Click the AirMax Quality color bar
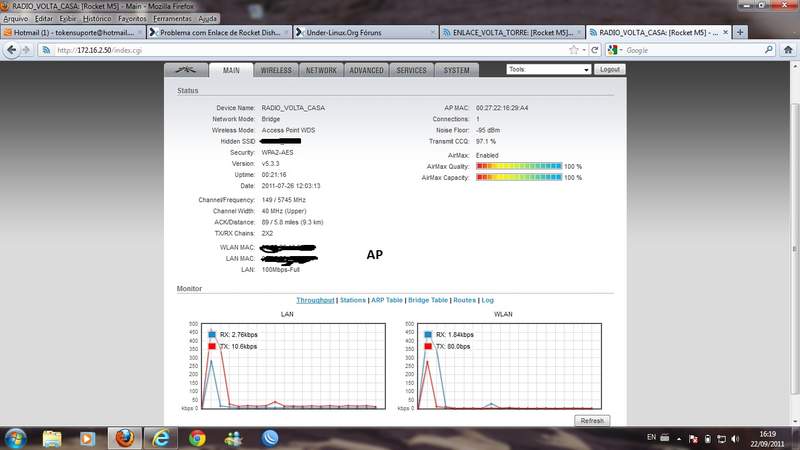Viewport: 800px width, 450px height. (x=519, y=166)
